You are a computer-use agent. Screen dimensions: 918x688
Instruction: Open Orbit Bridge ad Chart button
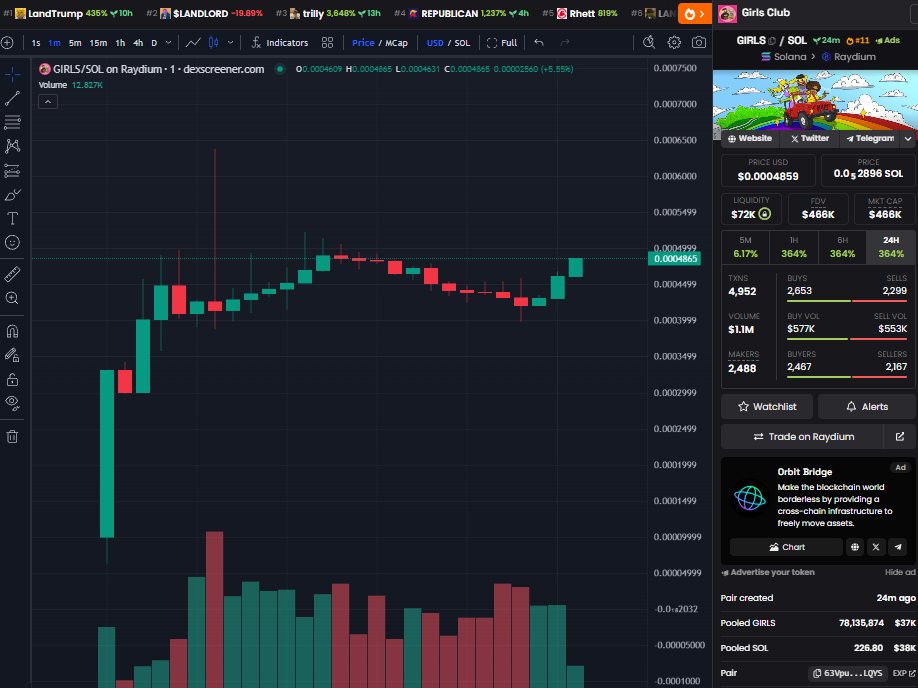(786, 547)
